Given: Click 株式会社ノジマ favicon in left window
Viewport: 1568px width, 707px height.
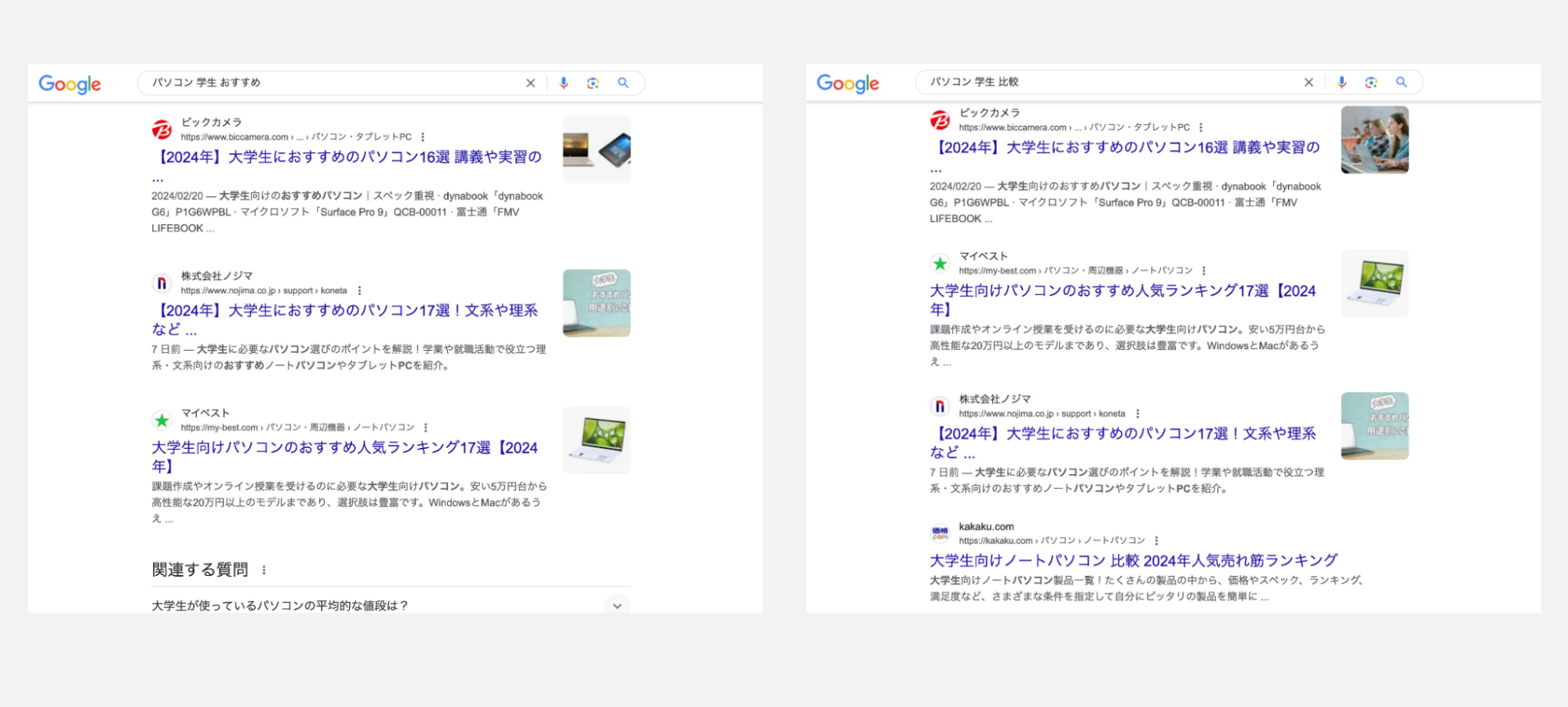Looking at the screenshot, I should (x=162, y=283).
